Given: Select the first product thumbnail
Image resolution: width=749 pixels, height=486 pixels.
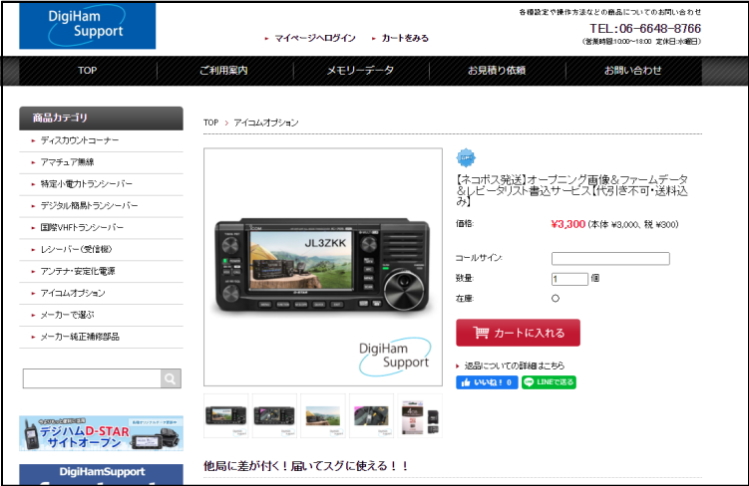Looking at the screenshot, I should (x=226, y=416).
